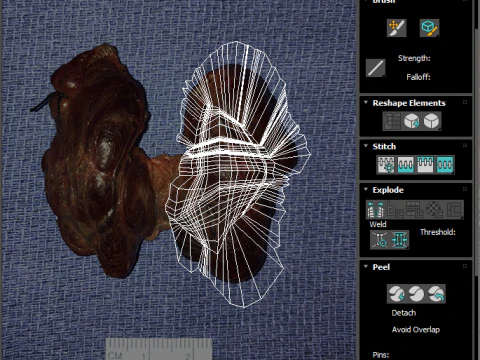This screenshot has height=360, width=480.
Task: Click the plain Relax icon in Reshape Elements
Action: tap(432, 121)
